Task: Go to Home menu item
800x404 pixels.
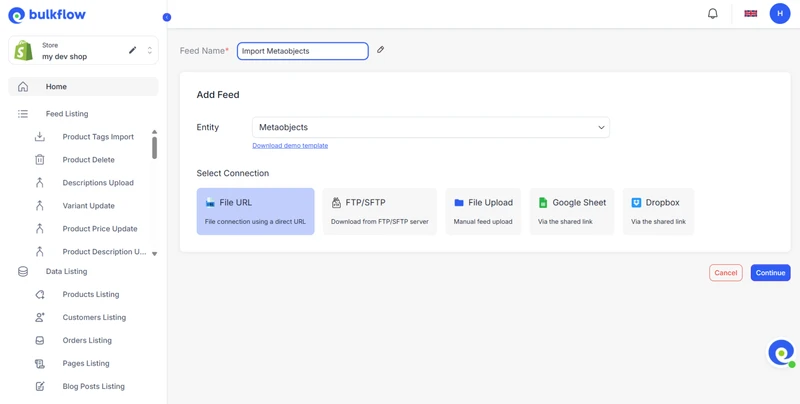Action: tap(83, 87)
